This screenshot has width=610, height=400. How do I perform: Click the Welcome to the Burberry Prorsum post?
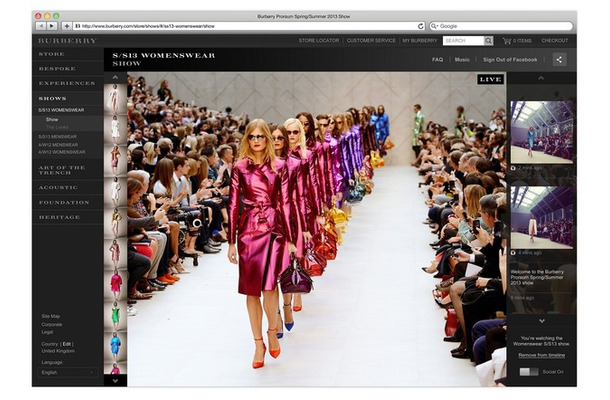pyautogui.click(x=537, y=277)
